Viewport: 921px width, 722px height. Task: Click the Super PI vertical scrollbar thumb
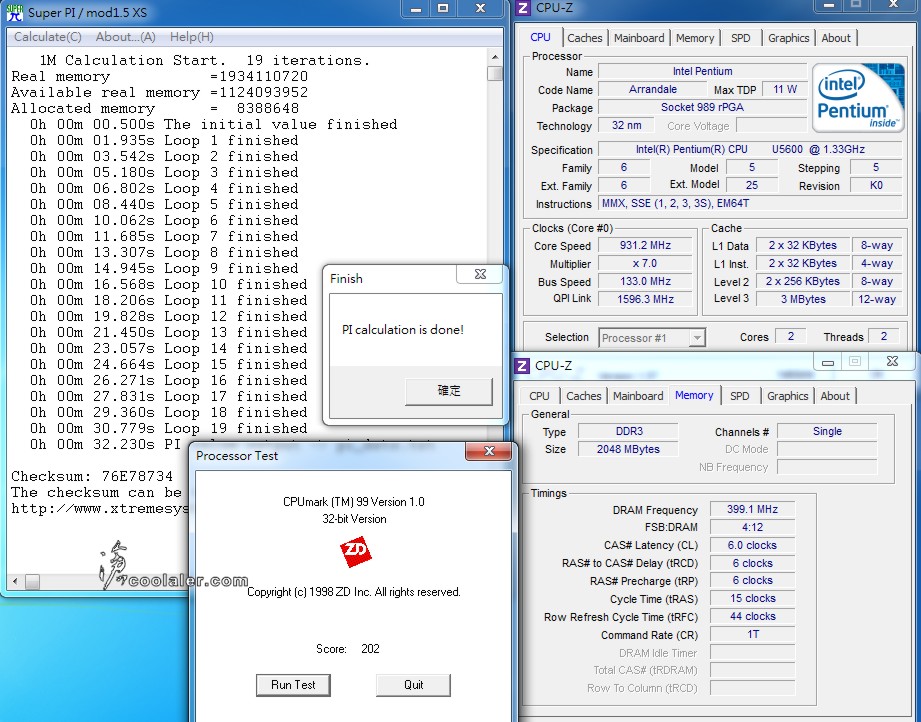coord(495,73)
